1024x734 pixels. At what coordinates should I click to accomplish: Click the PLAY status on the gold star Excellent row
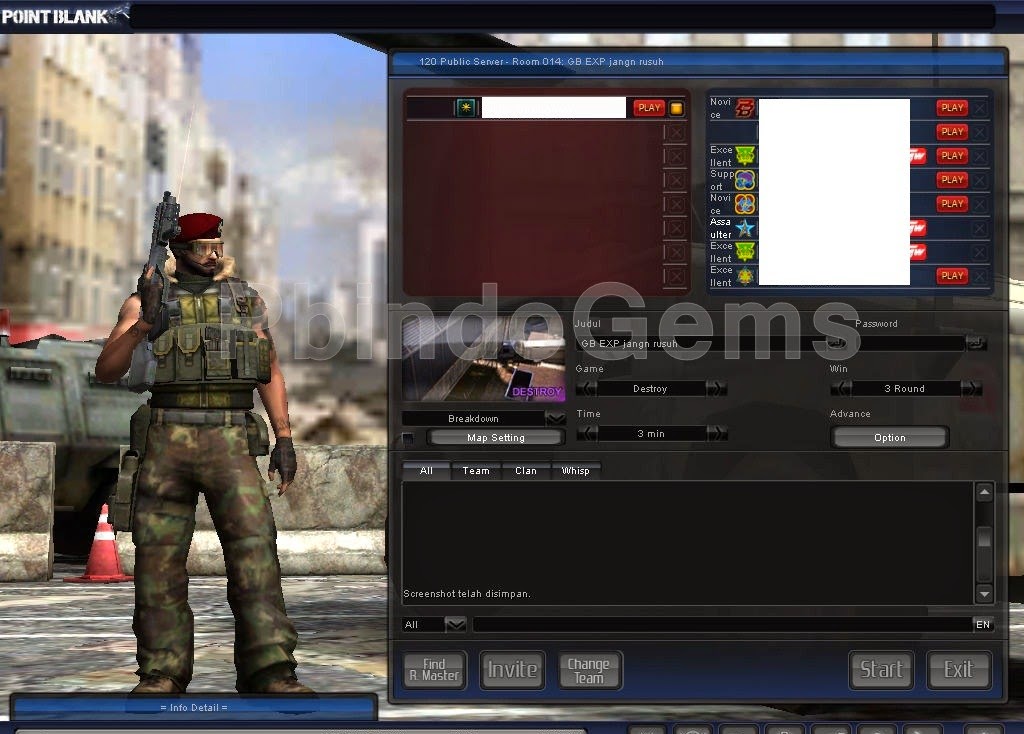pyautogui.click(x=952, y=276)
